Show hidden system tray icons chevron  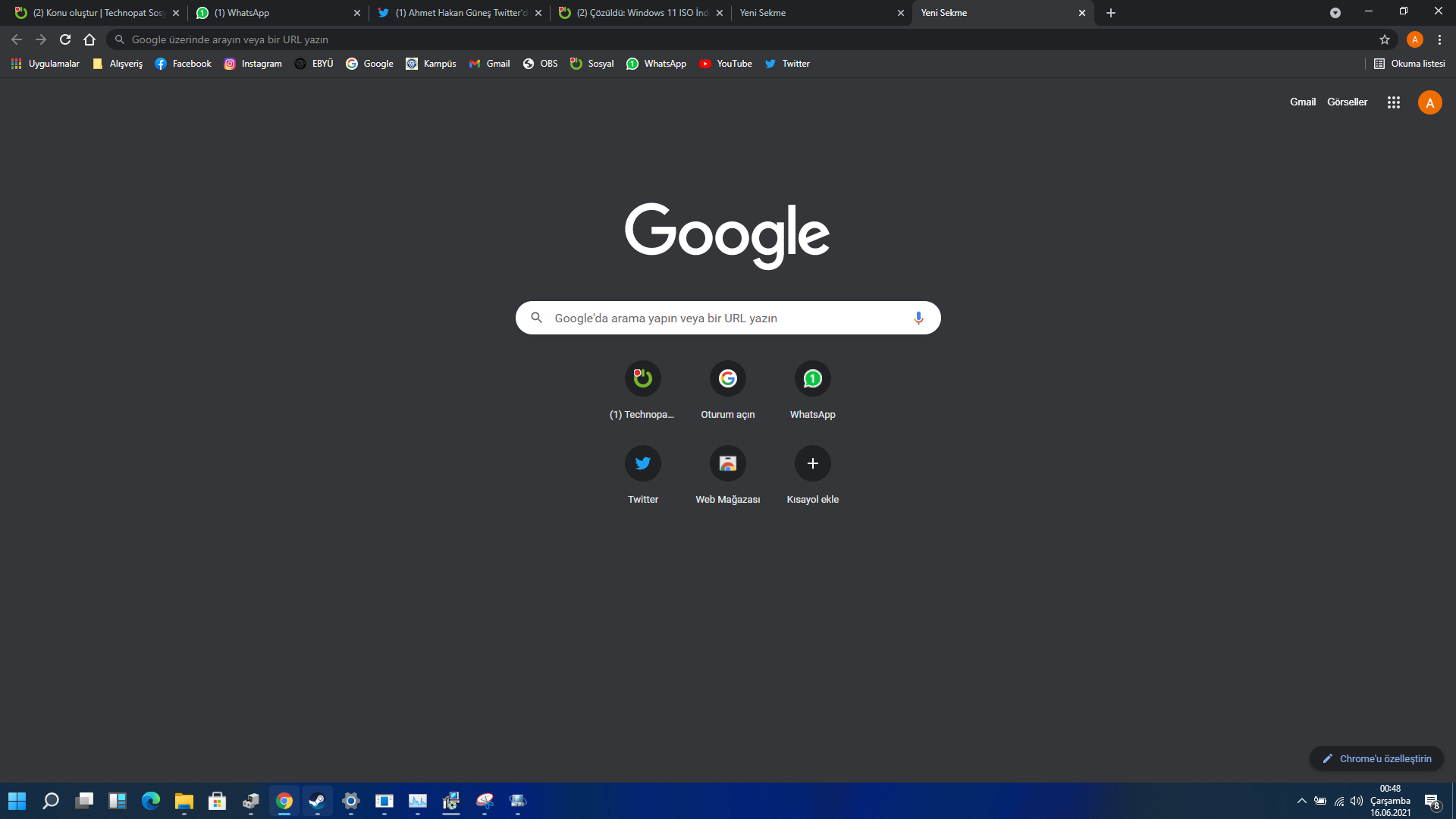(1301, 801)
